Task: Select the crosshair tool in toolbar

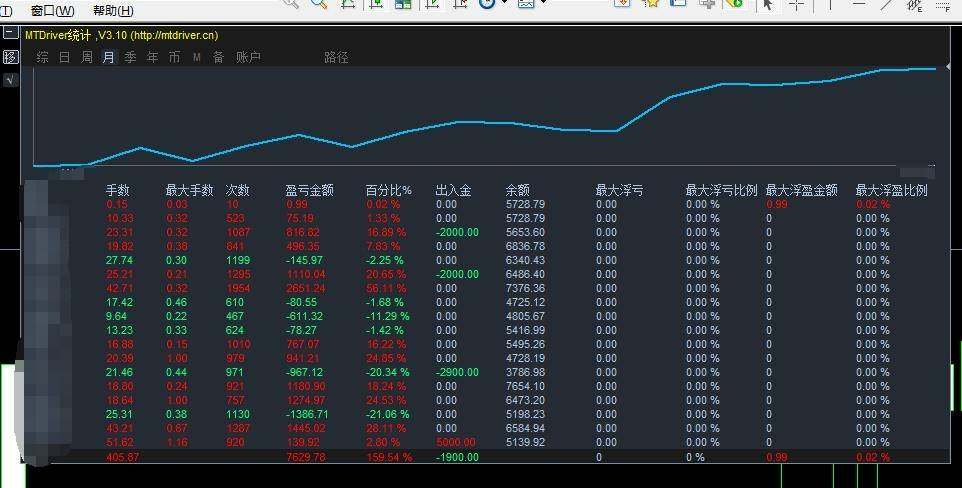Action: pos(796,5)
